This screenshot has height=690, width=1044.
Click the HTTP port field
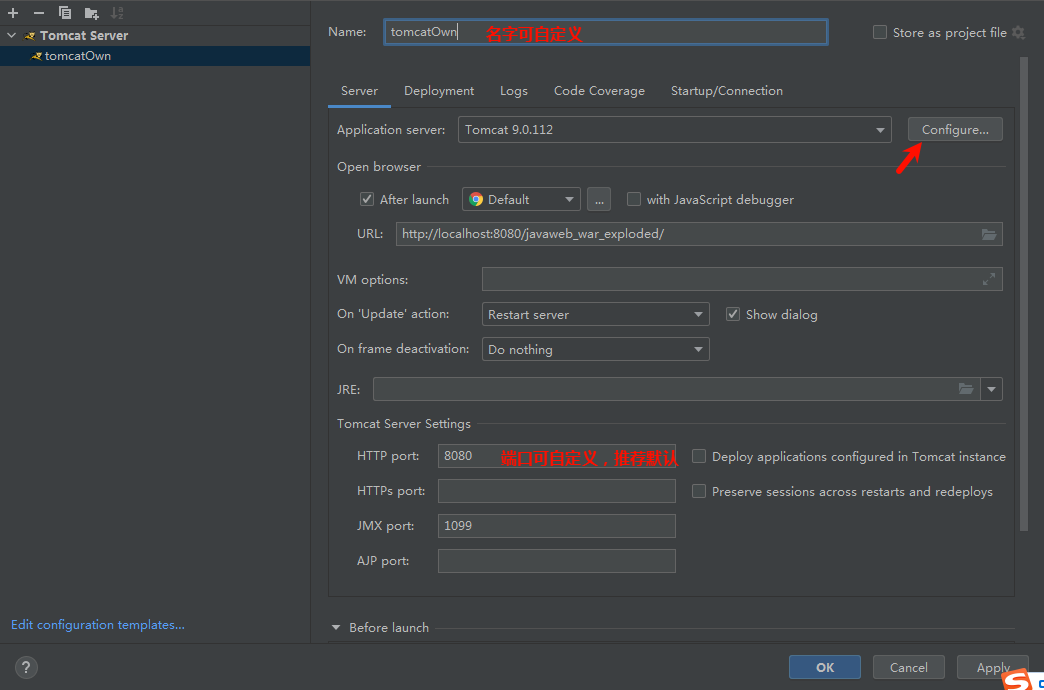click(x=557, y=456)
